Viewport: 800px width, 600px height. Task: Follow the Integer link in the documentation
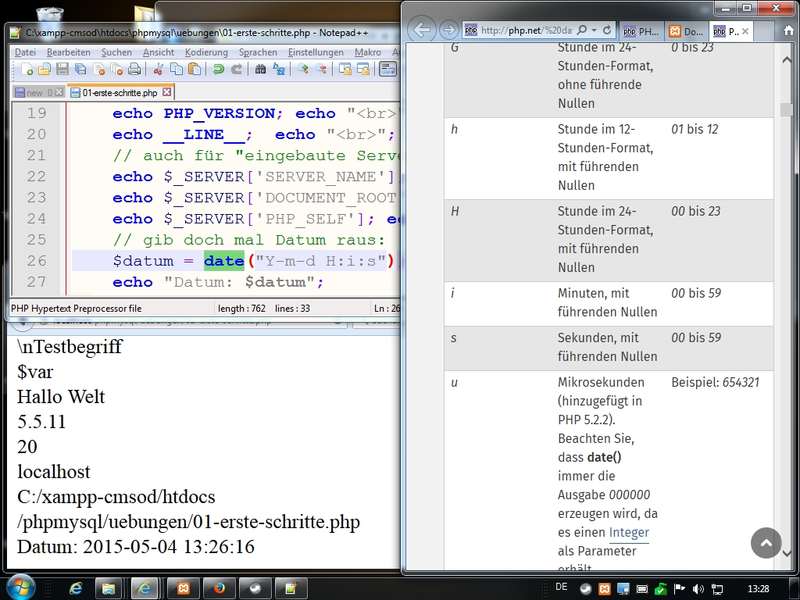(x=629, y=533)
